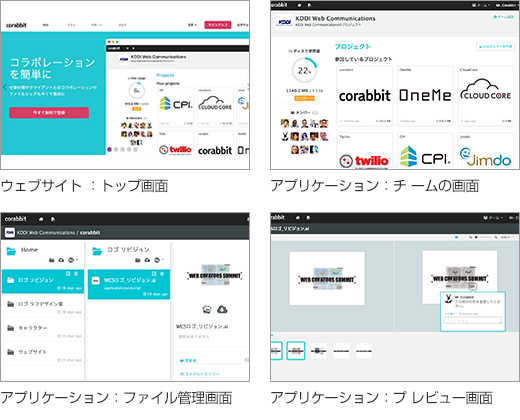Image resolution: width=520 pixels, height=420 pixels.
Task: Click download cloud icon below file preview
Action: (222, 310)
